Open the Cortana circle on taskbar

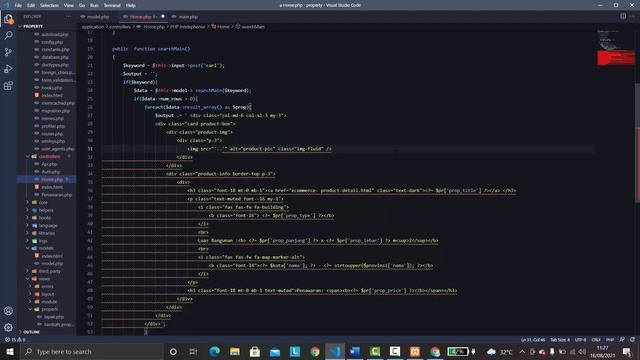tap(173, 351)
